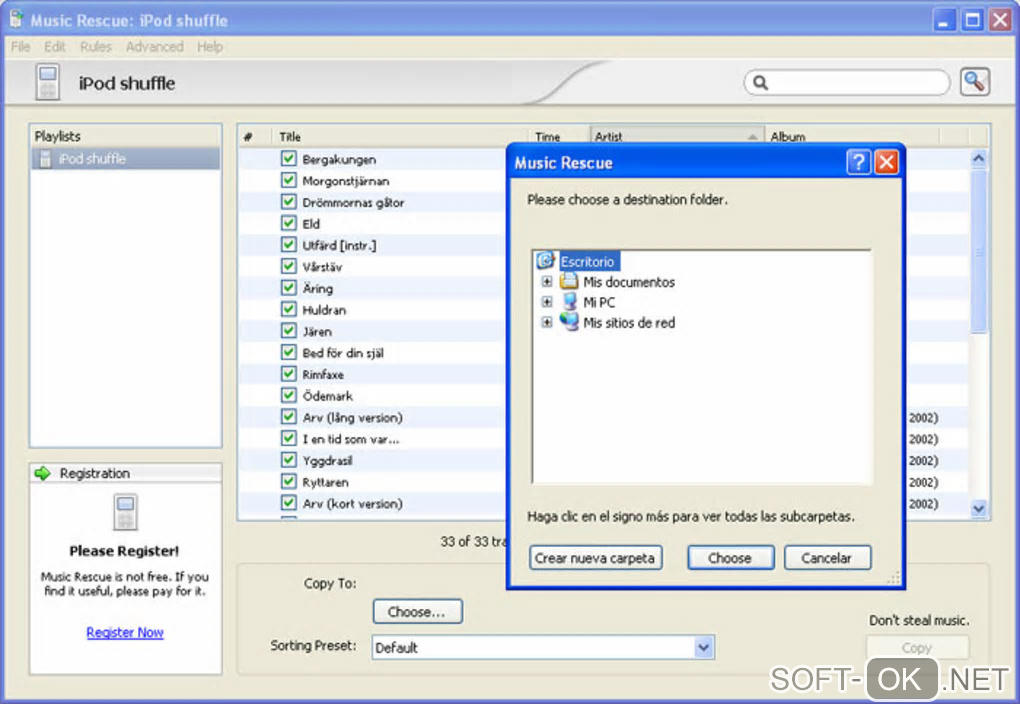Click the magnifier icon inside search field
The image size is (1020, 704).
pyautogui.click(x=760, y=83)
